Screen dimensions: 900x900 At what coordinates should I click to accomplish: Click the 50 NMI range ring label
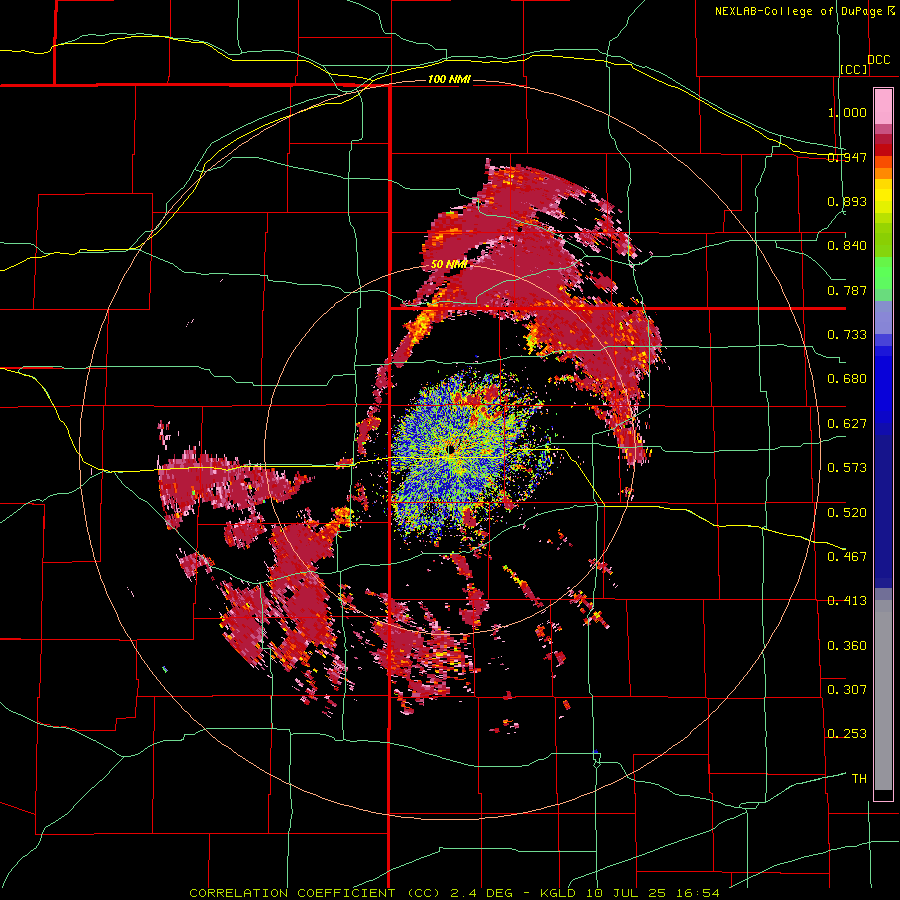449,265
